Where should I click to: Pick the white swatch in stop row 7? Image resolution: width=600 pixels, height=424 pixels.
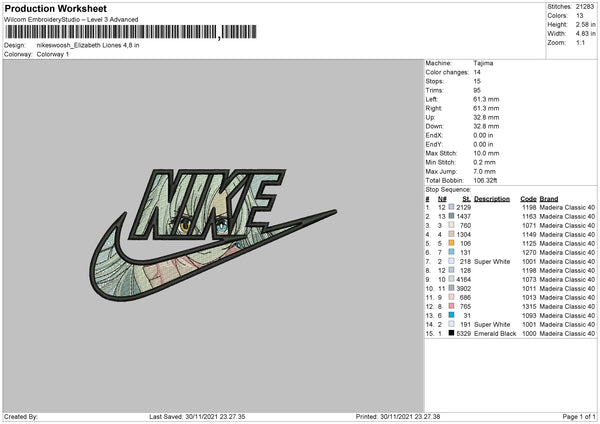coord(452,261)
